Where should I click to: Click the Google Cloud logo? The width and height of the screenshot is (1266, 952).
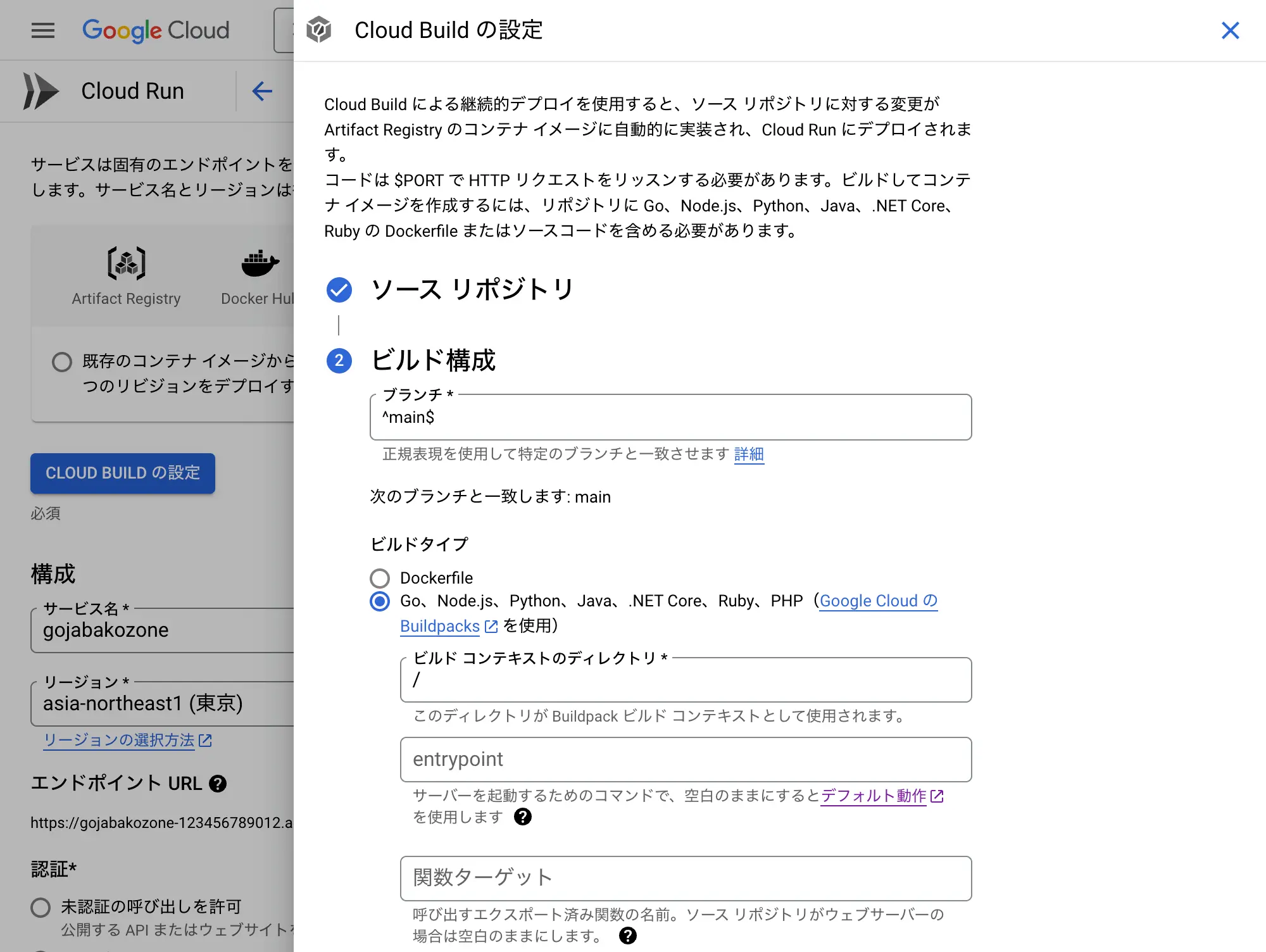(x=156, y=30)
